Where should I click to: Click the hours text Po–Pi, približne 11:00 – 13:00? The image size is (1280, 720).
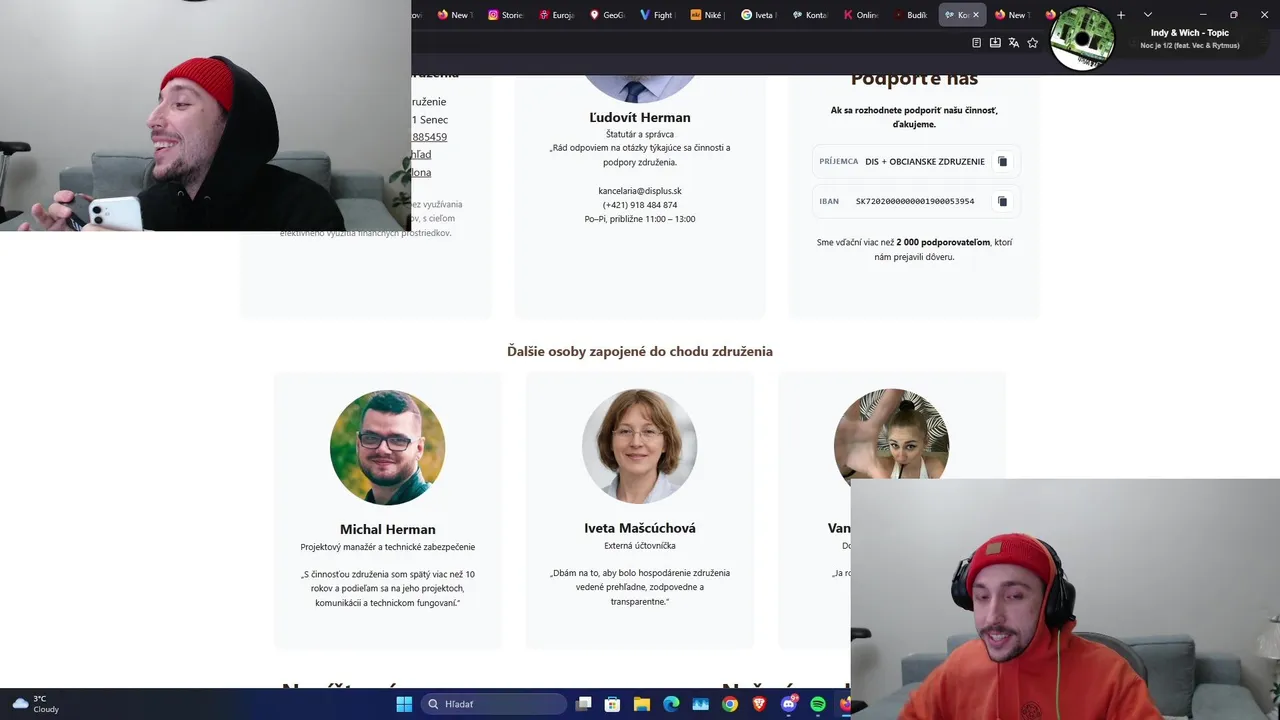point(640,219)
